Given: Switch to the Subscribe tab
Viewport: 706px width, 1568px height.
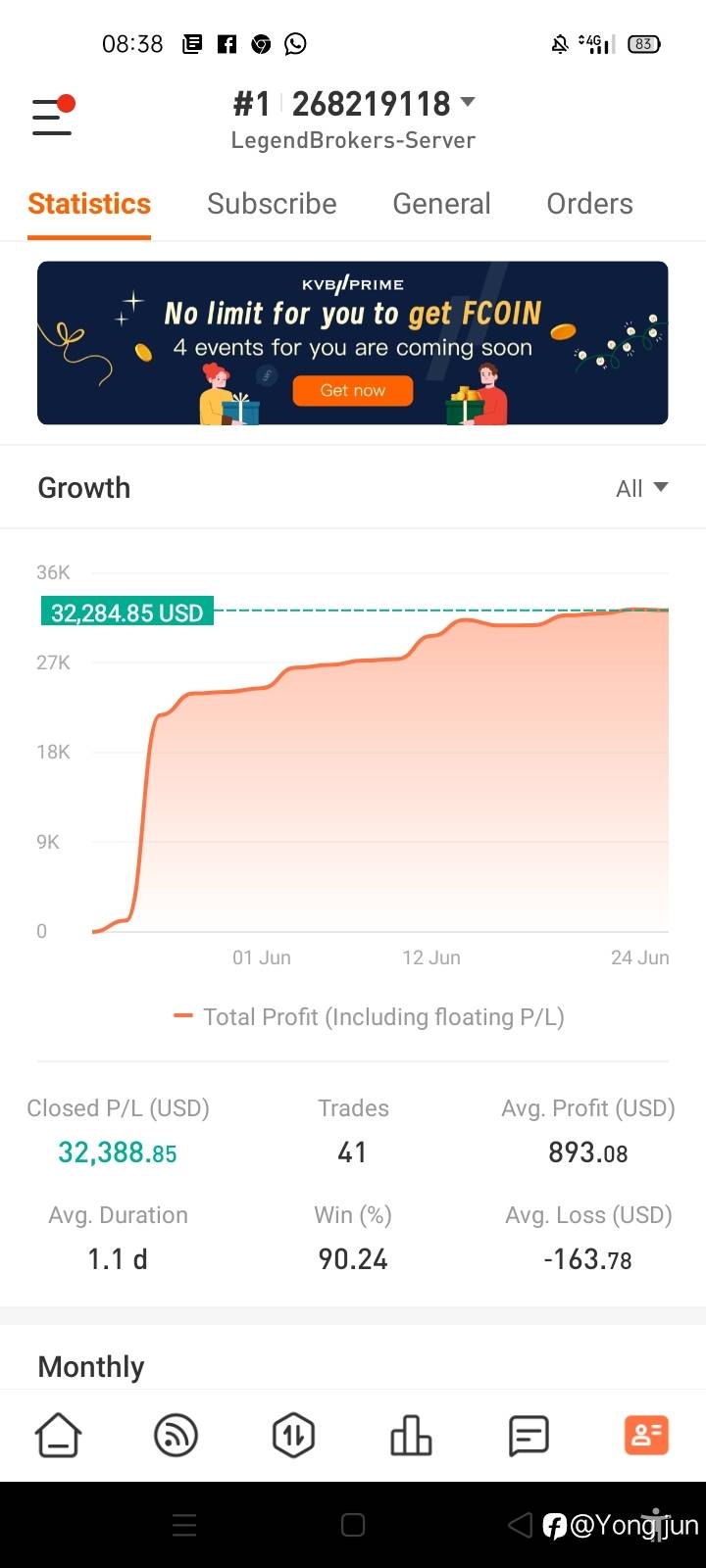Looking at the screenshot, I should coord(272,204).
